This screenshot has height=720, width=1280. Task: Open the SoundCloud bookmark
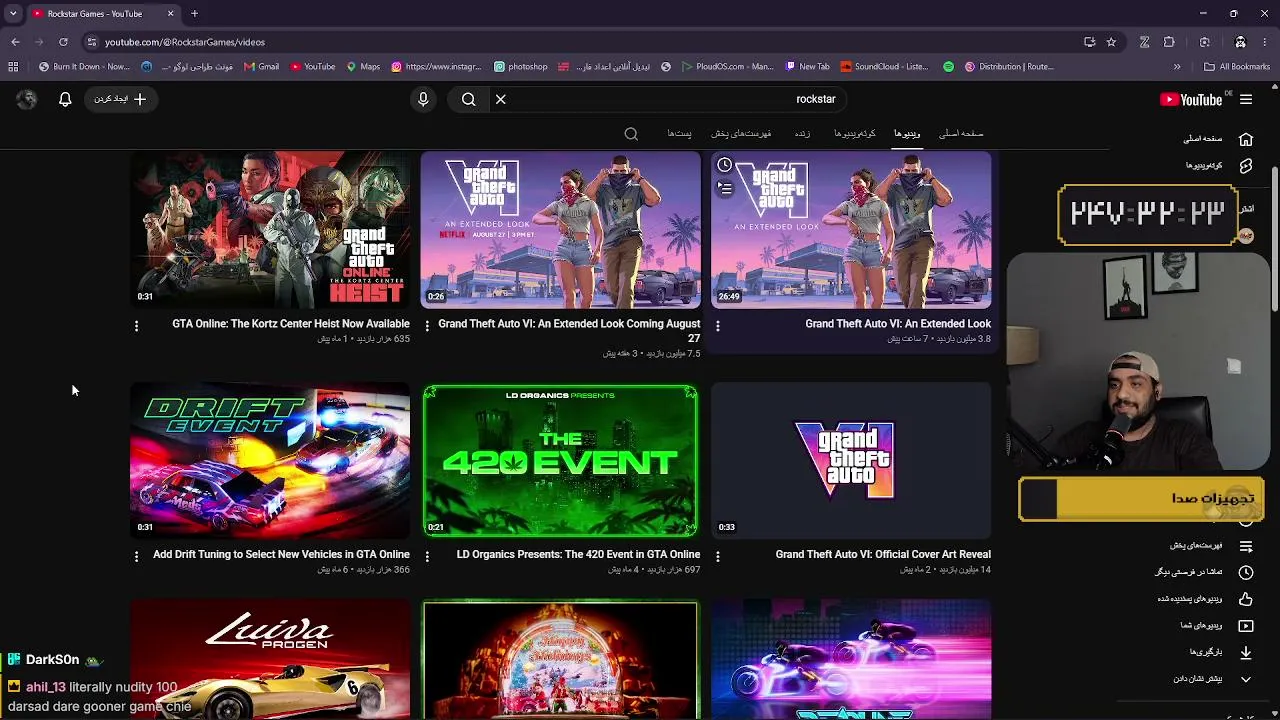click(x=884, y=67)
